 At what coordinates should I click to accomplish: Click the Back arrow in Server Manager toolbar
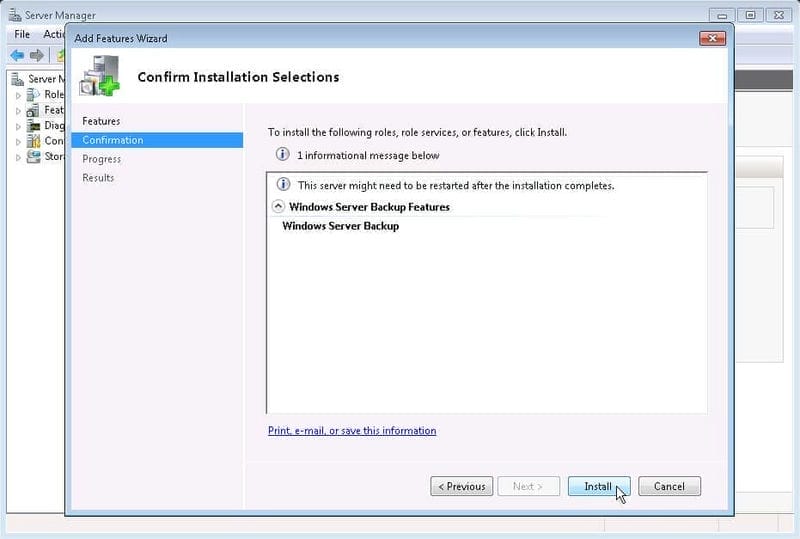17,55
